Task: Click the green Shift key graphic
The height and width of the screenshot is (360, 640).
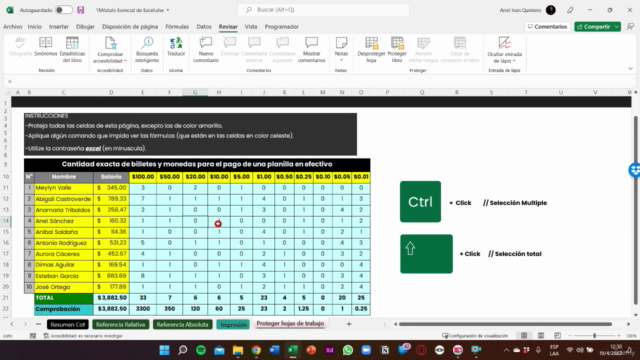Action: pyautogui.click(x=426, y=253)
